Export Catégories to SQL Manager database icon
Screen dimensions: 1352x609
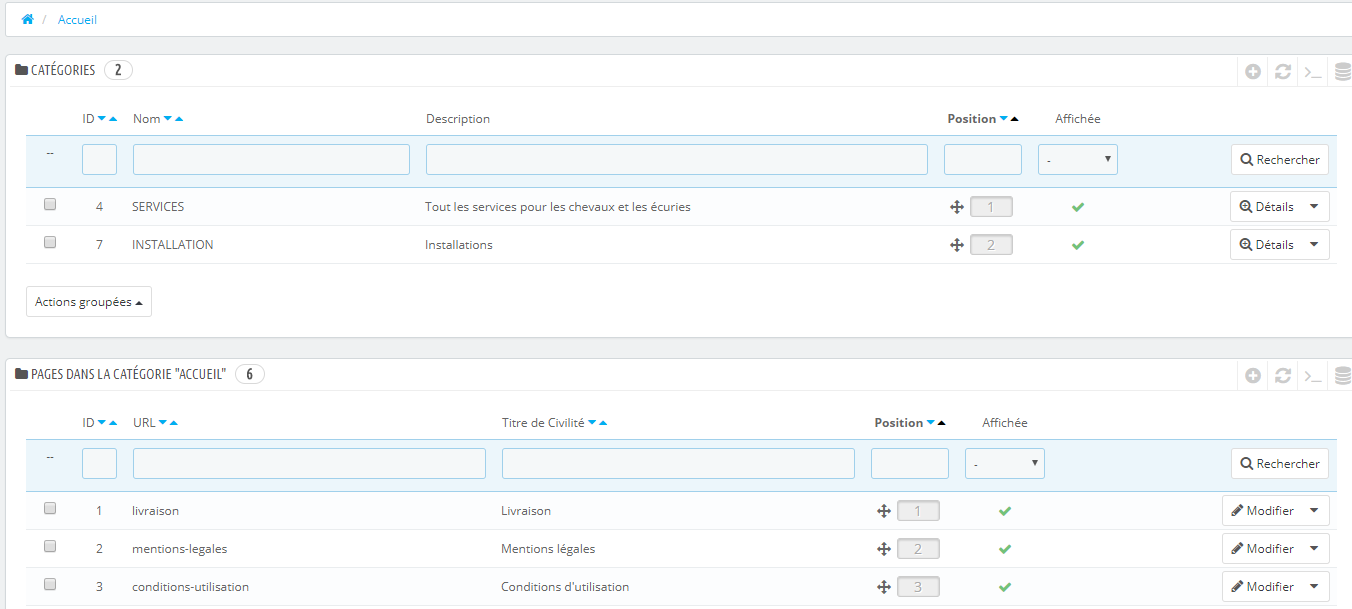coord(1343,71)
